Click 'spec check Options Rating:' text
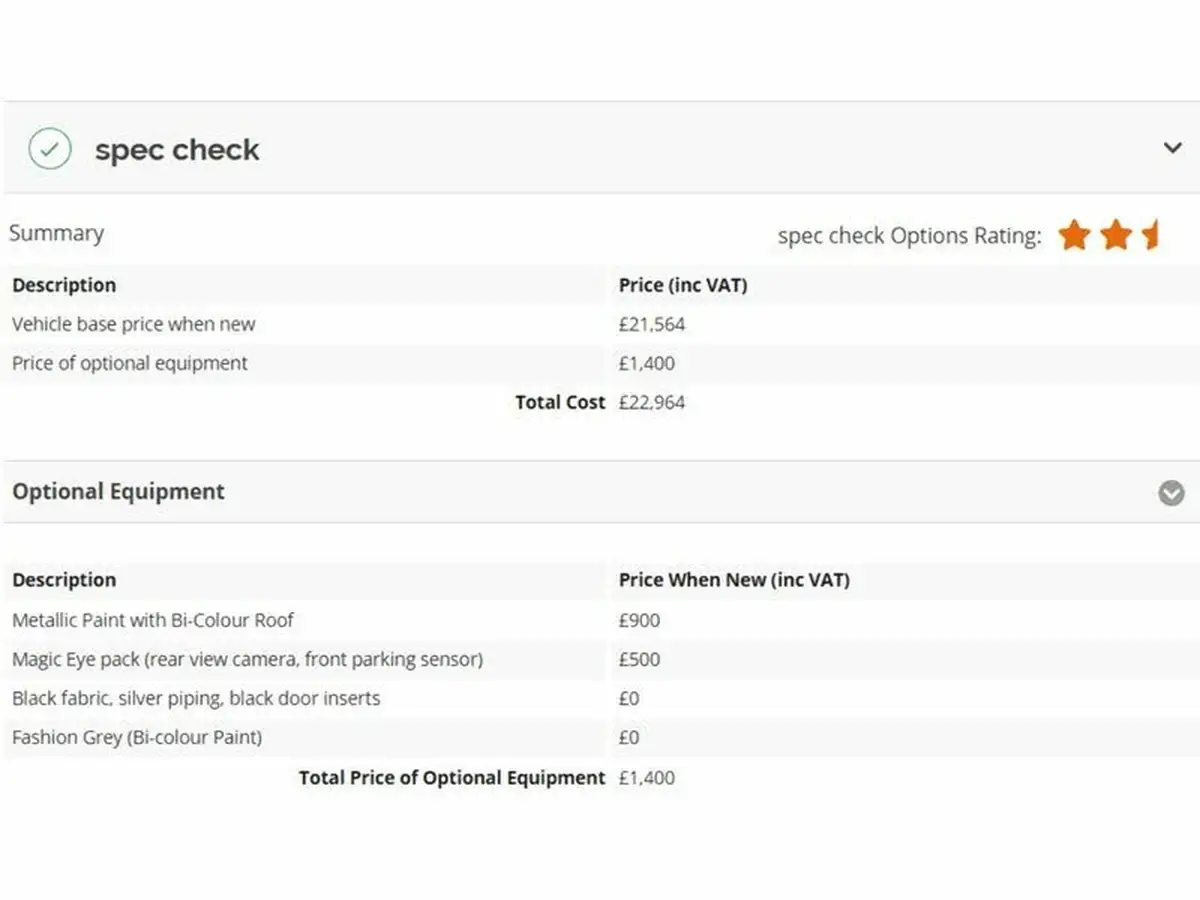Viewport: 1200px width, 900px height. [909, 236]
